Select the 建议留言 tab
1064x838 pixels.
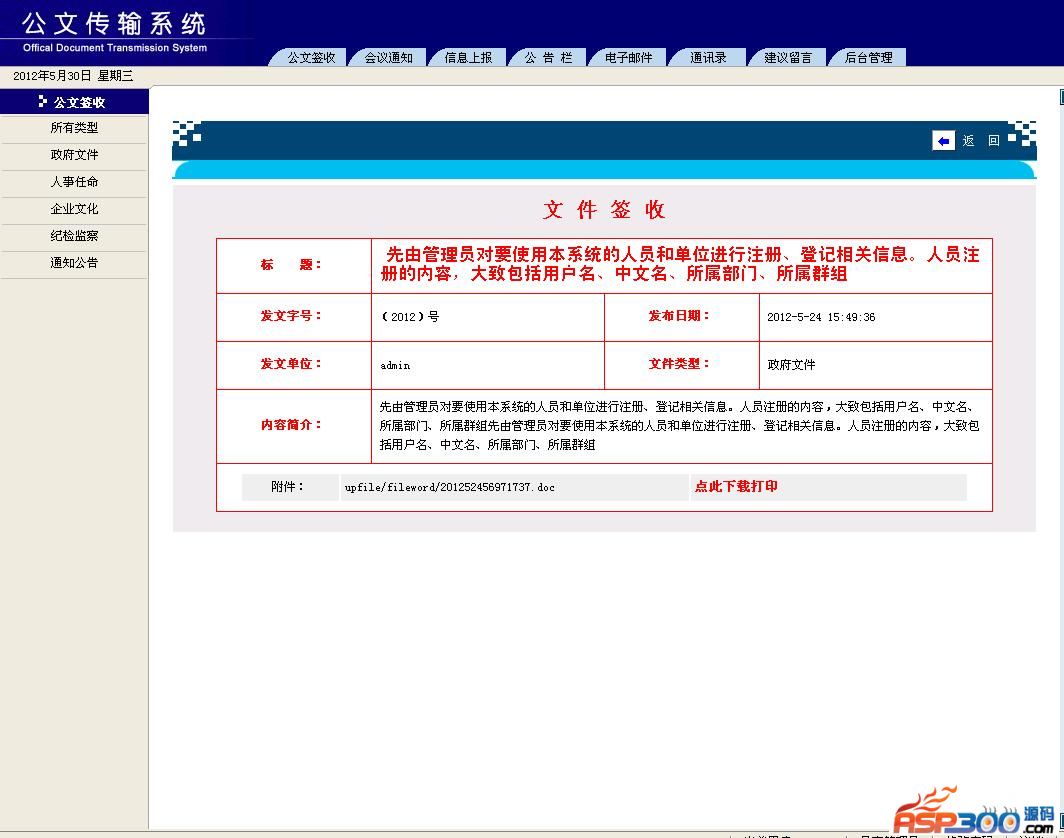(788, 58)
